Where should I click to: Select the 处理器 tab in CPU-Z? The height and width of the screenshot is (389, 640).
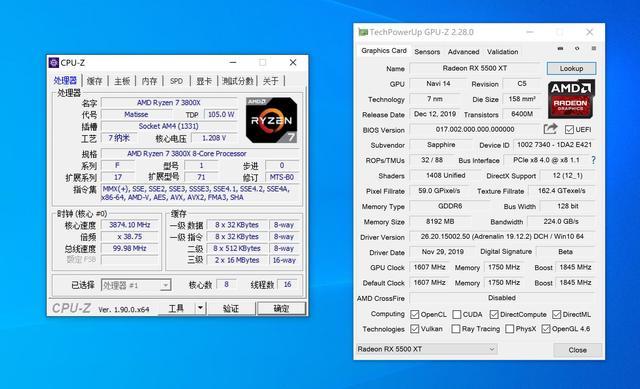coord(65,80)
